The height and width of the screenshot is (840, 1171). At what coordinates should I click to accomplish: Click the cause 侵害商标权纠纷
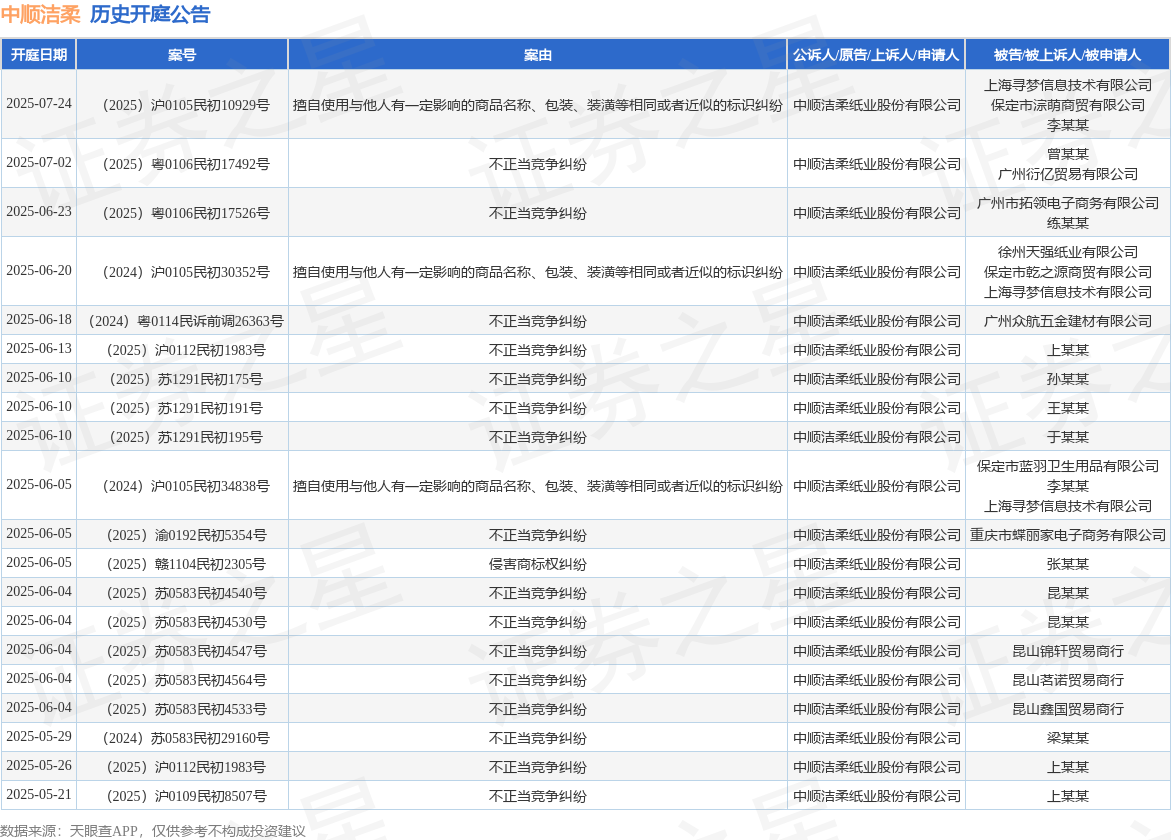[538, 564]
